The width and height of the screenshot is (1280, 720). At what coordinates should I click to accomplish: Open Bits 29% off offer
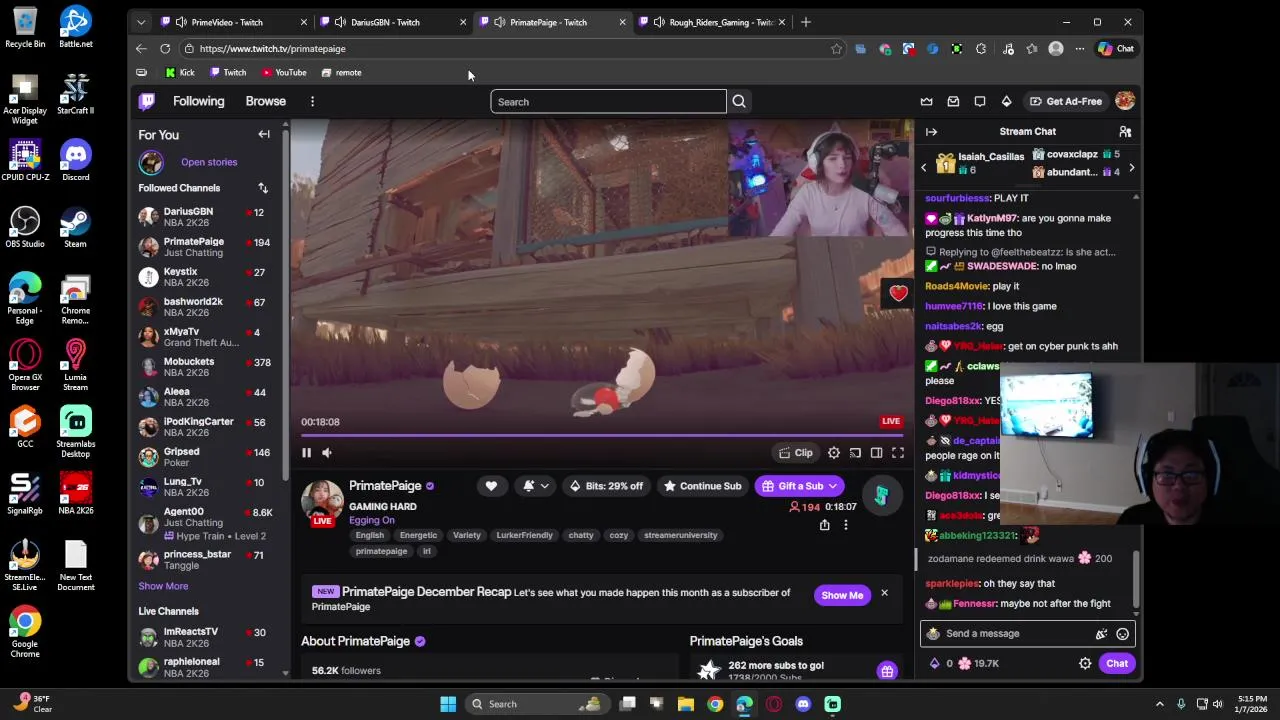[x=607, y=486]
